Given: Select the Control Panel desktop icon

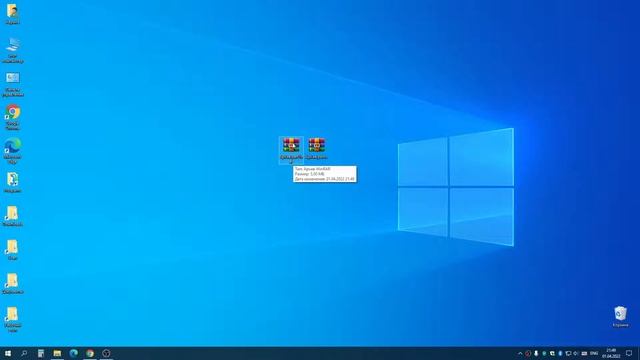Looking at the screenshot, I should tap(13, 84).
